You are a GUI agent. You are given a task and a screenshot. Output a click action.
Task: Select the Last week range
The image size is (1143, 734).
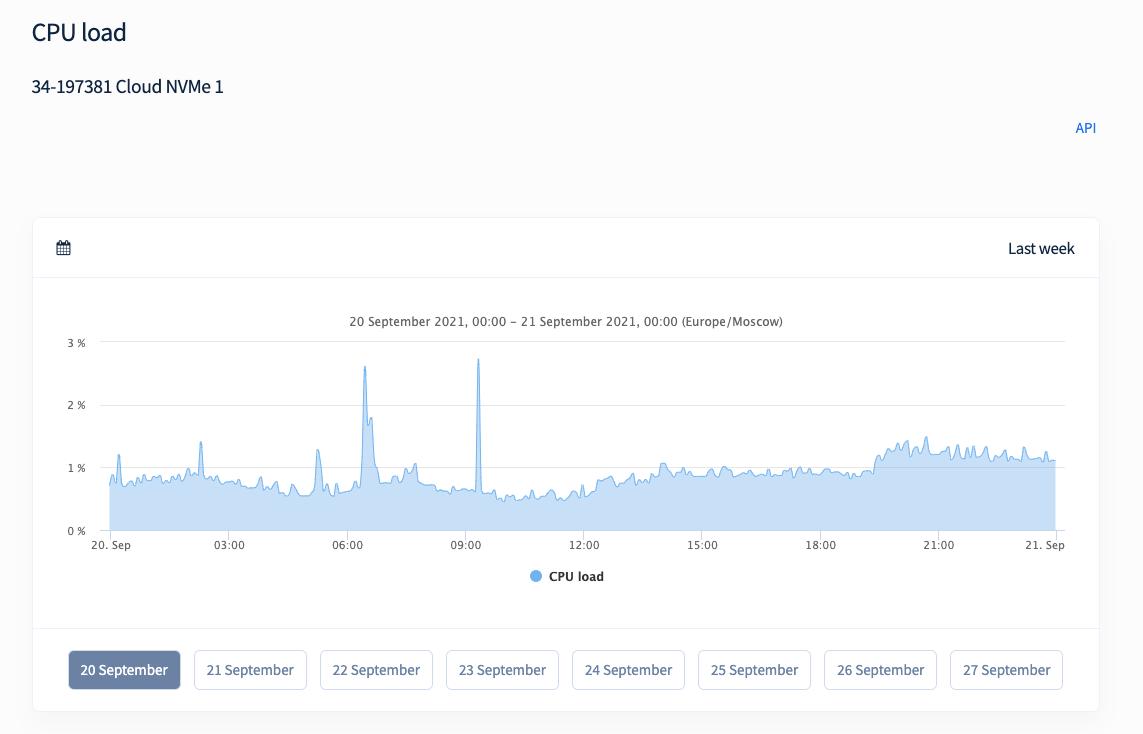tap(1041, 249)
